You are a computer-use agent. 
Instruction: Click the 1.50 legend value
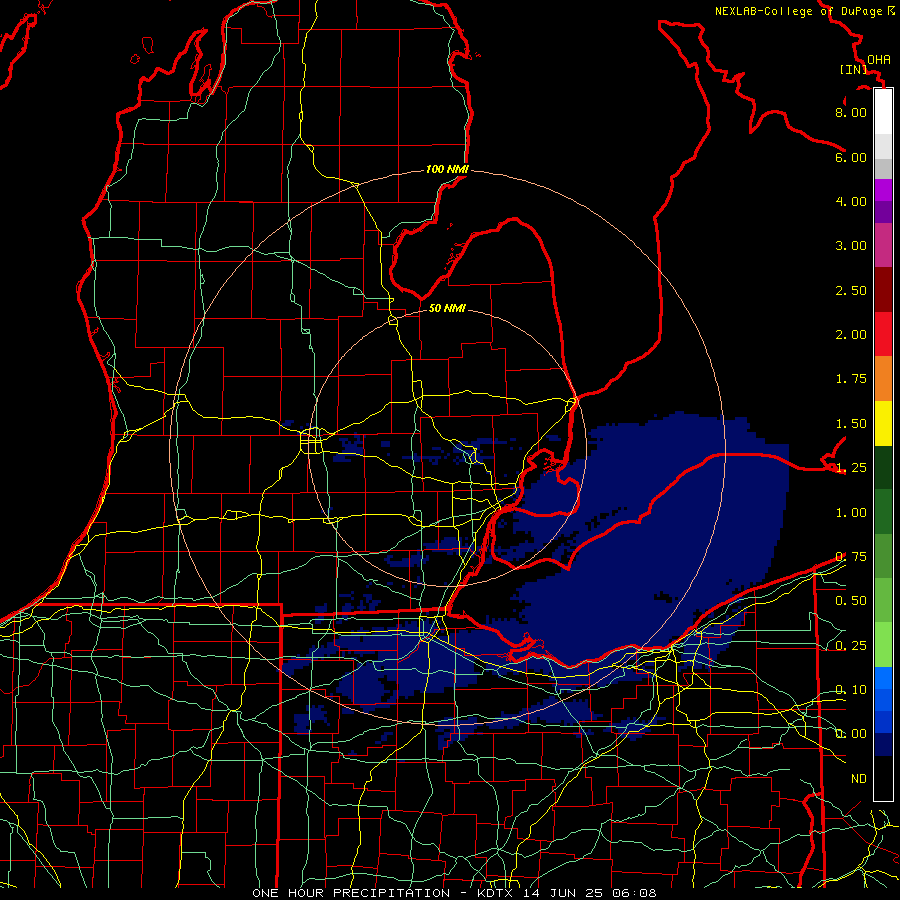851,424
